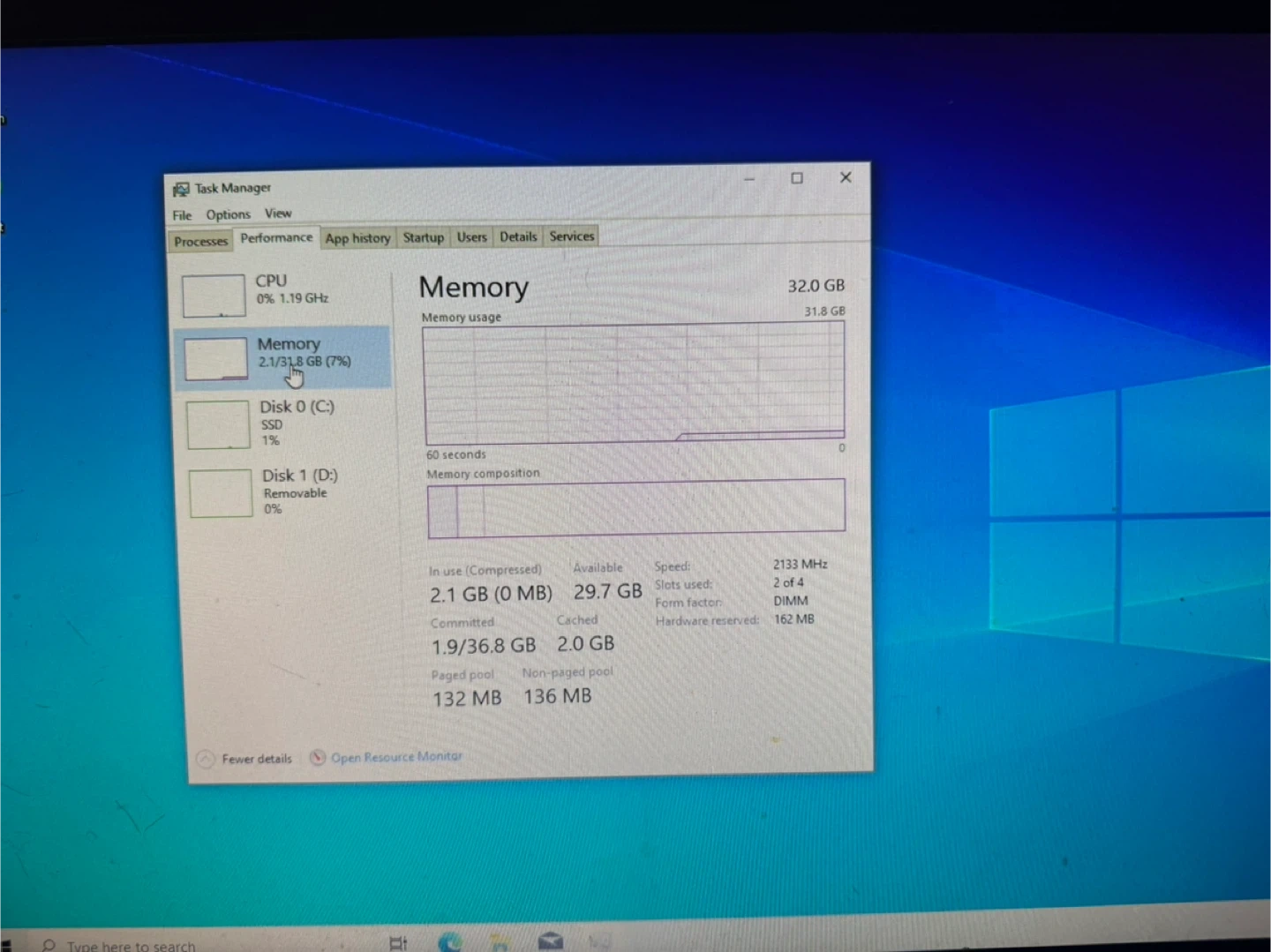Open the Mail app on the taskbar
1271x952 pixels.
coord(551,942)
